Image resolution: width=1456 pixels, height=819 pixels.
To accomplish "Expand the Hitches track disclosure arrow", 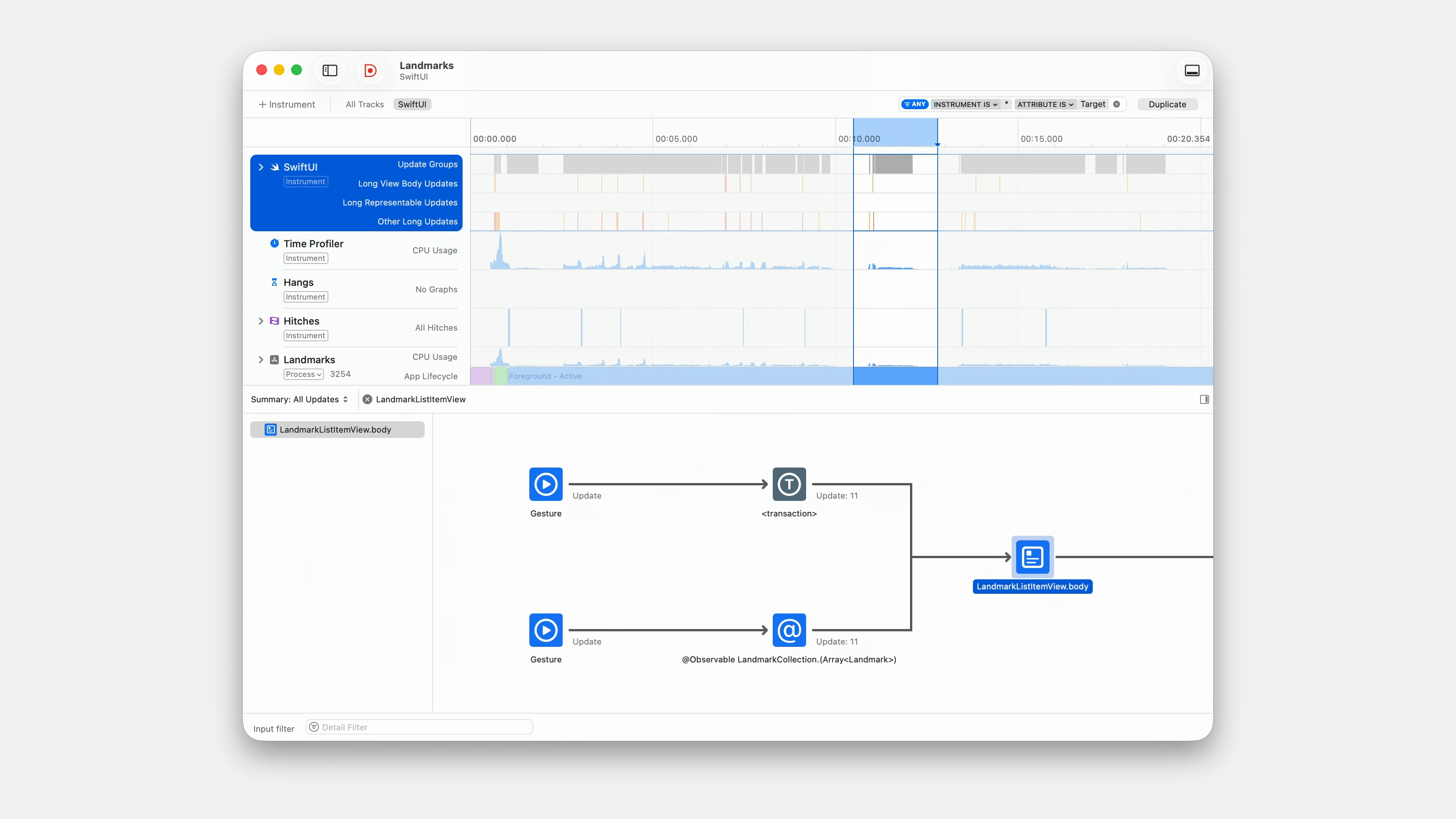I will click(260, 321).
